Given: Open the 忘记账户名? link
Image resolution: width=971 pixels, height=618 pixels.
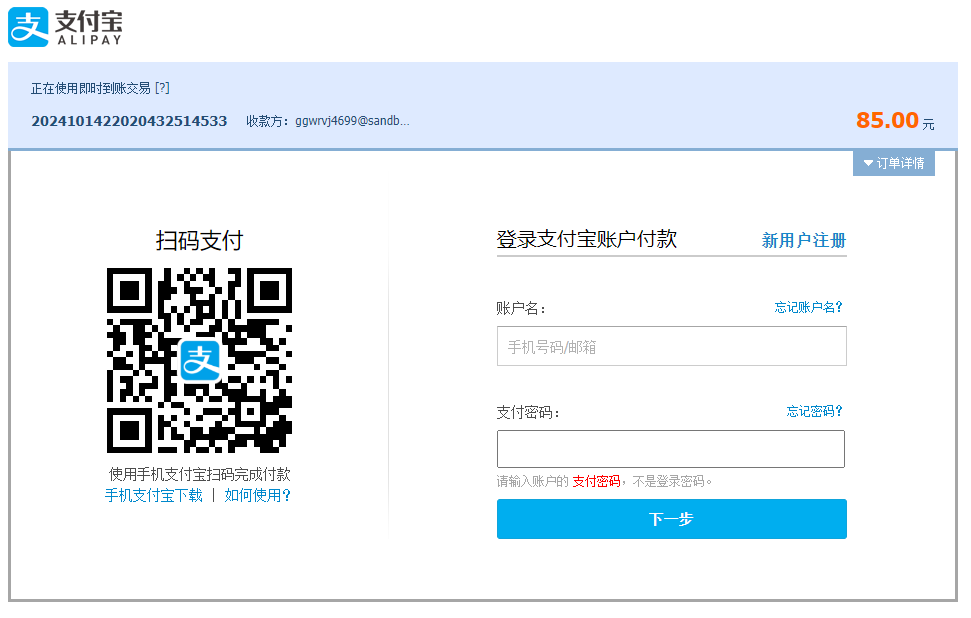Looking at the screenshot, I should coord(808,307).
